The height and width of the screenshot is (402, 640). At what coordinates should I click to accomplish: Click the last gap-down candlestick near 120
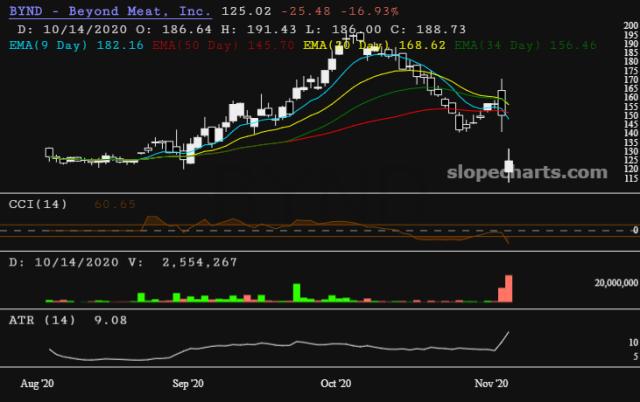[509, 165]
